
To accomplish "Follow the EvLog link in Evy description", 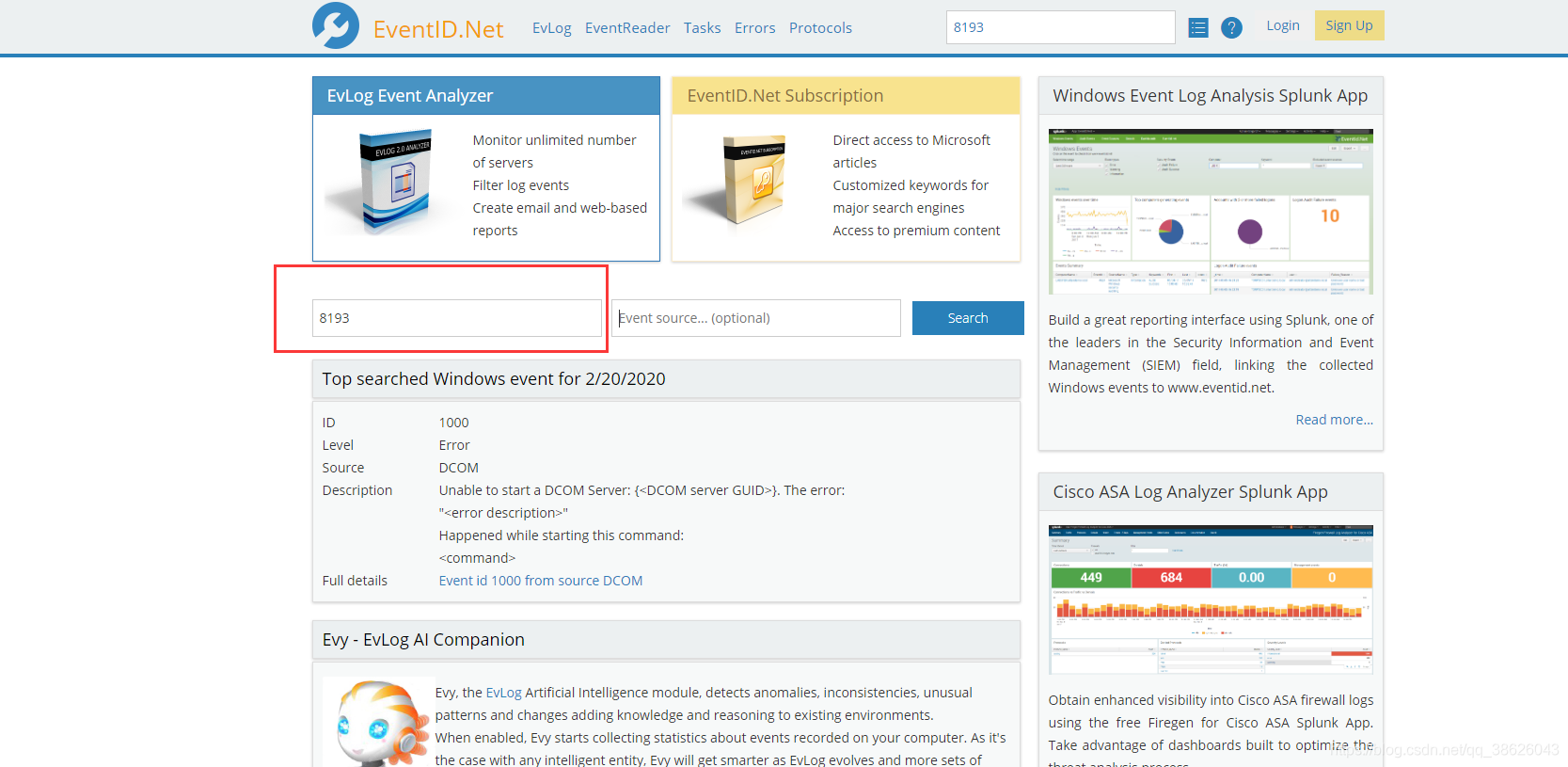I will click(503, 693).
